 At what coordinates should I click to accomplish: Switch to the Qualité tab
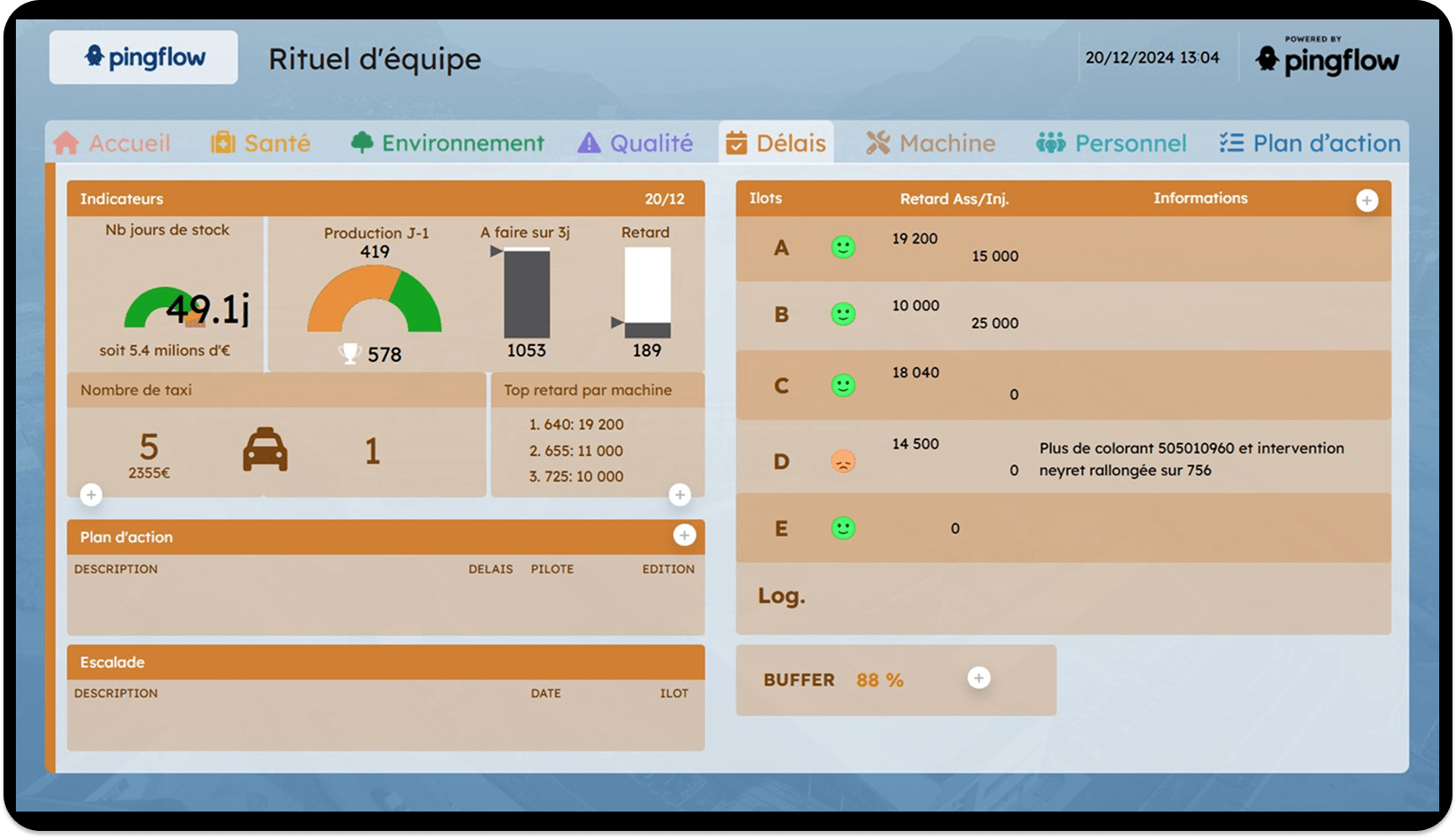[x=635, y=143]
